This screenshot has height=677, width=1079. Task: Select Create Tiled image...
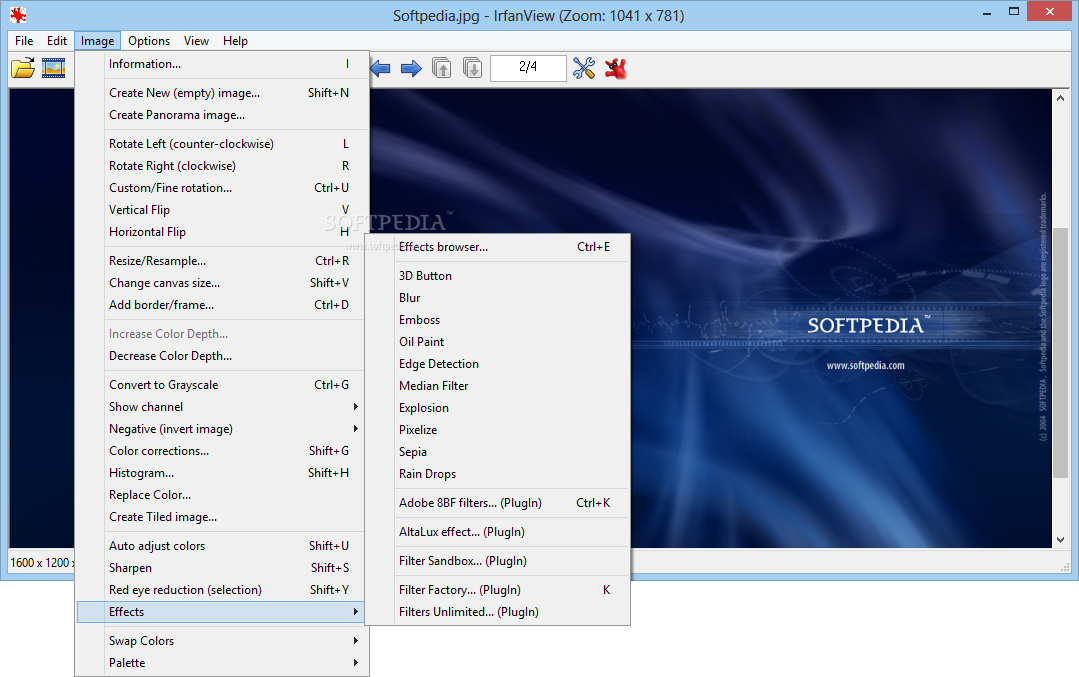click(x=220, y=517)
